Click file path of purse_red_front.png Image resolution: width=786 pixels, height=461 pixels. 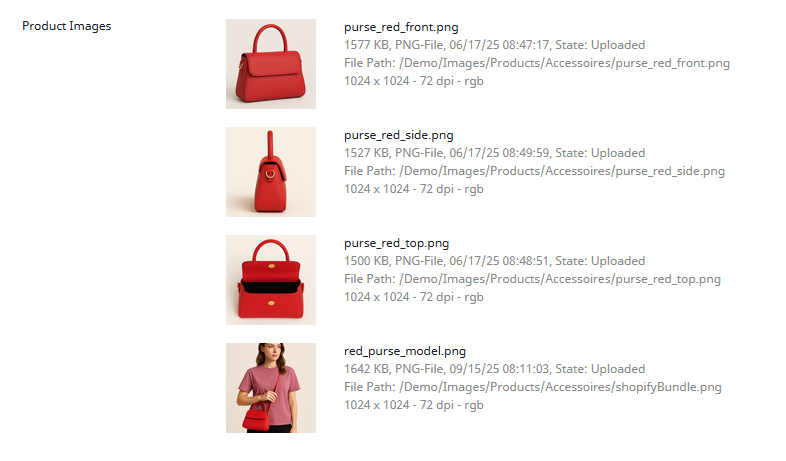pyautogui.click(x=537, y=63)
